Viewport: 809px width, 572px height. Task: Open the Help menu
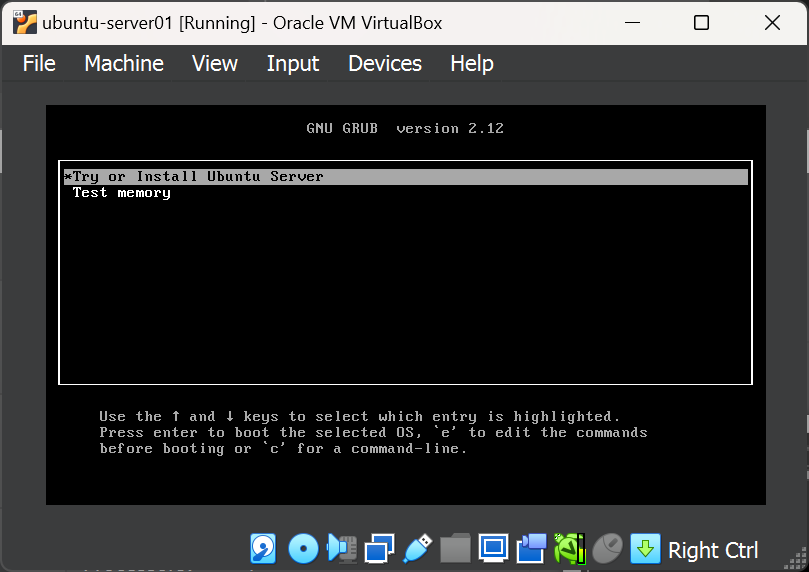[x=472, y=63]
